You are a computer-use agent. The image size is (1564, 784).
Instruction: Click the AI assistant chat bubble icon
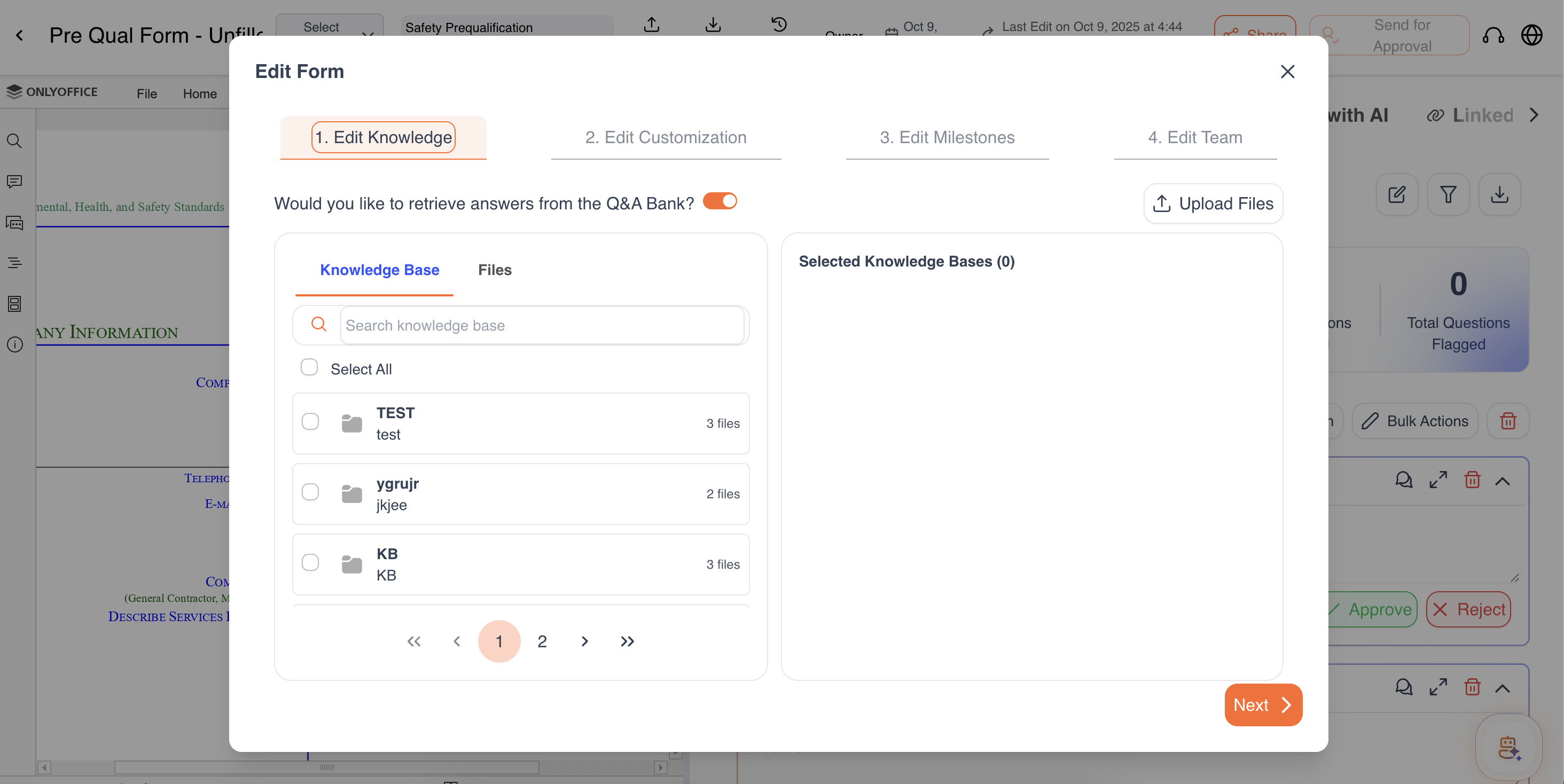tap(1509, 747)
